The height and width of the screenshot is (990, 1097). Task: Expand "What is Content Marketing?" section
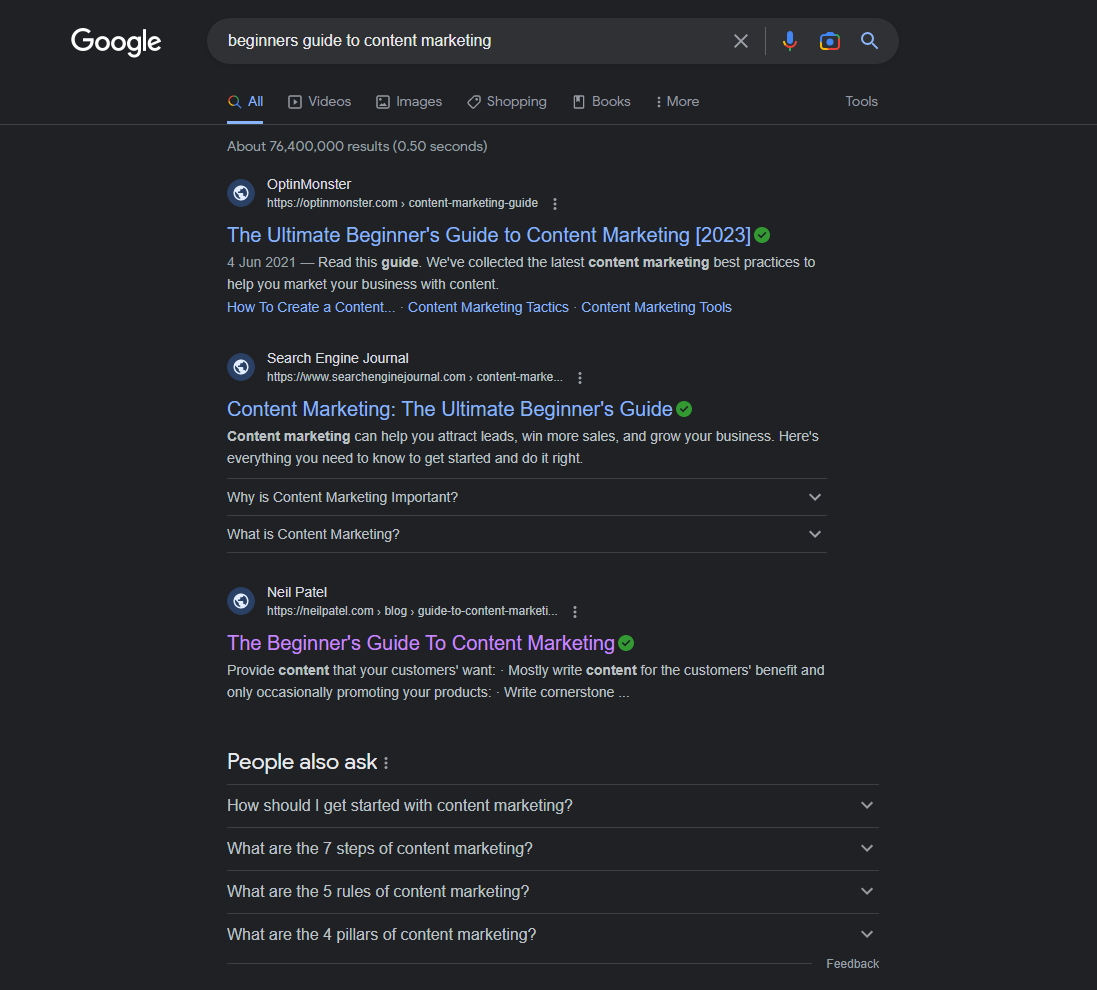(815, 534)
